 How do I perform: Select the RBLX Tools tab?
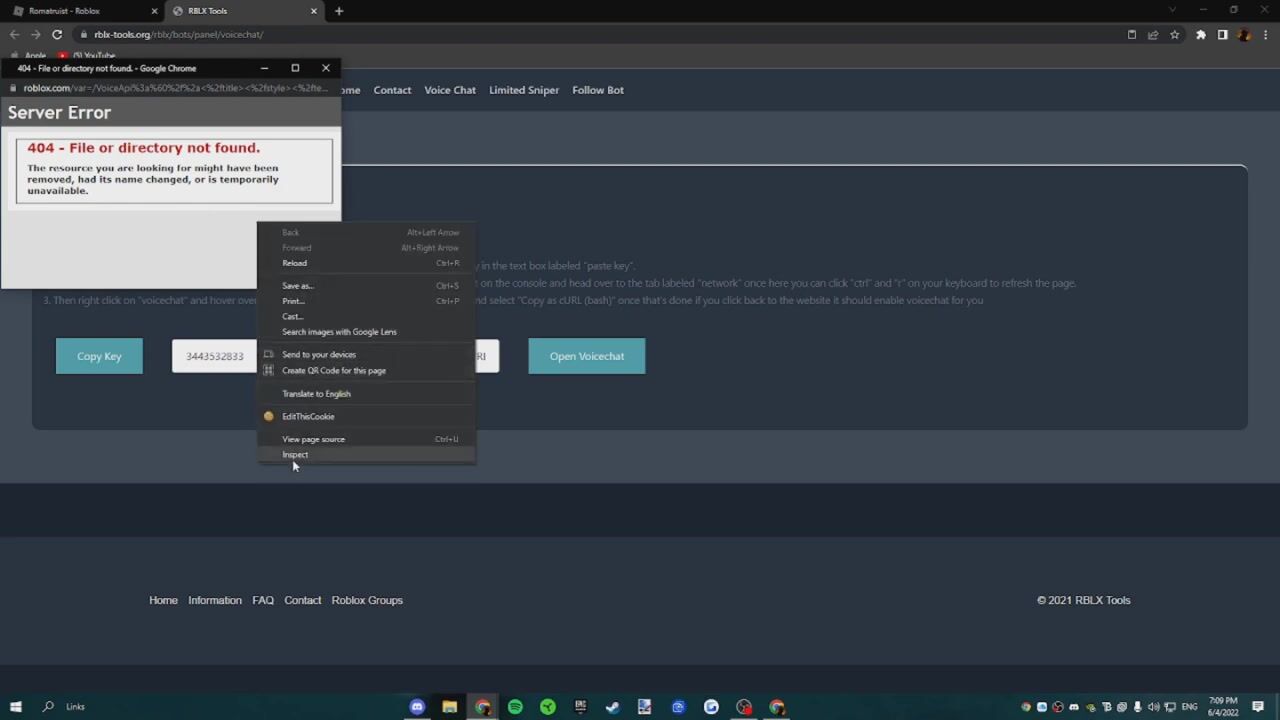244,11
